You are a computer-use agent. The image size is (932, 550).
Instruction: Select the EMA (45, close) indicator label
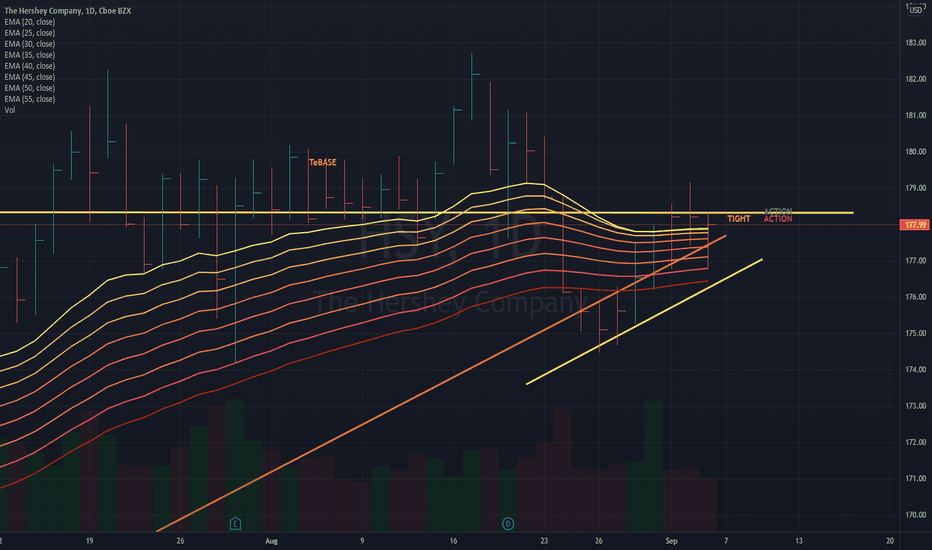point(30,77)
